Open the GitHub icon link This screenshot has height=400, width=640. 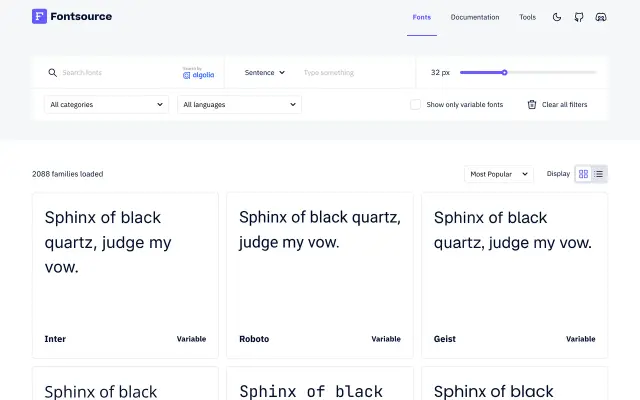point(579,17)
